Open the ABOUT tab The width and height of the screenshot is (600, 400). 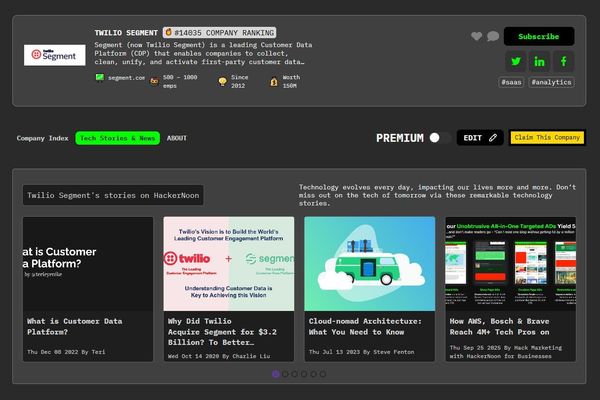point(177,138)
